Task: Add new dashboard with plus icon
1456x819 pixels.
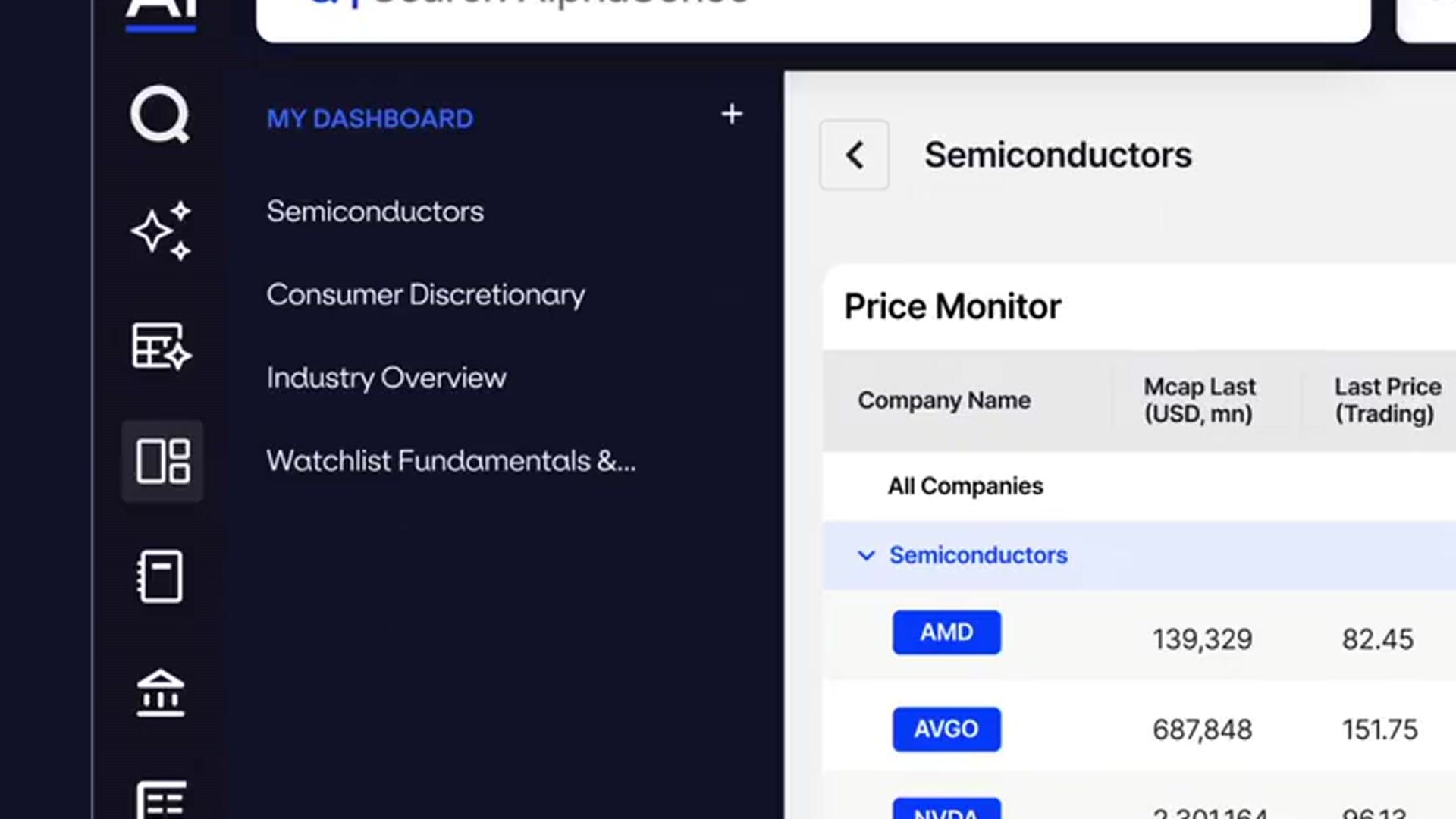Action: 731,115
